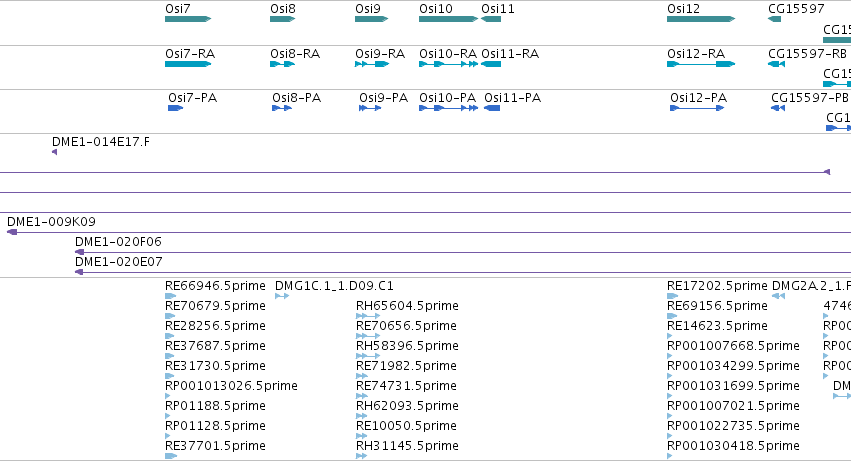Select the DME1-020E07 clone line
851x461 pixels.
[463, 272]
